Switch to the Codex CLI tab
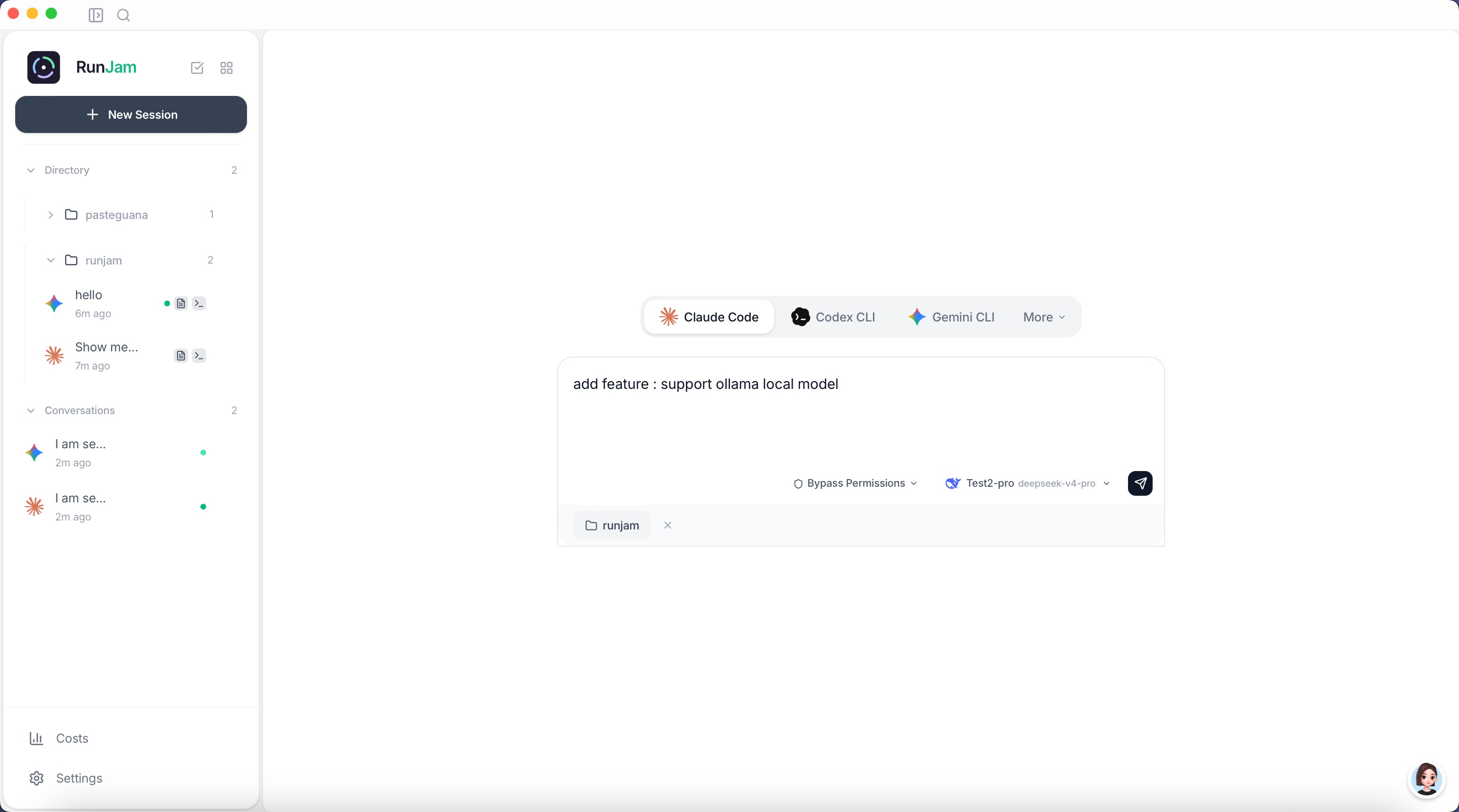 [833, 317]
